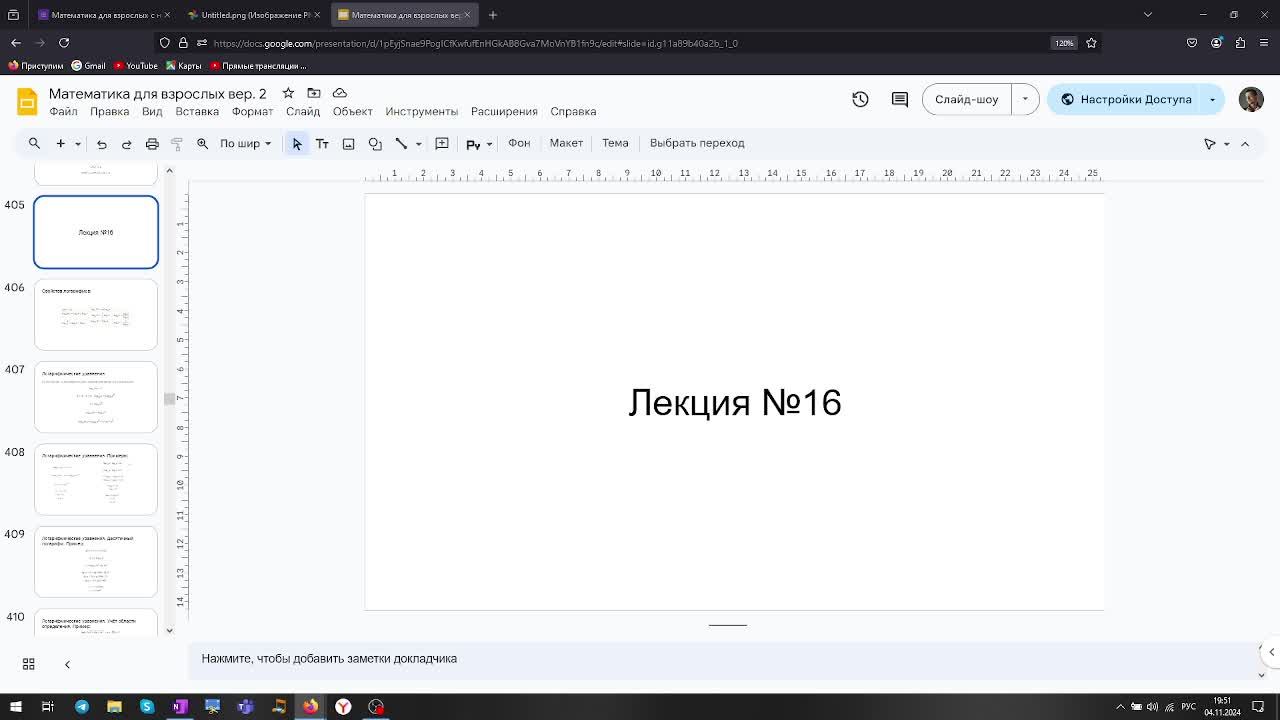The image size is (1280, 720).
Task: Check the cloud save status icon
Action: [x=340, y=93]
